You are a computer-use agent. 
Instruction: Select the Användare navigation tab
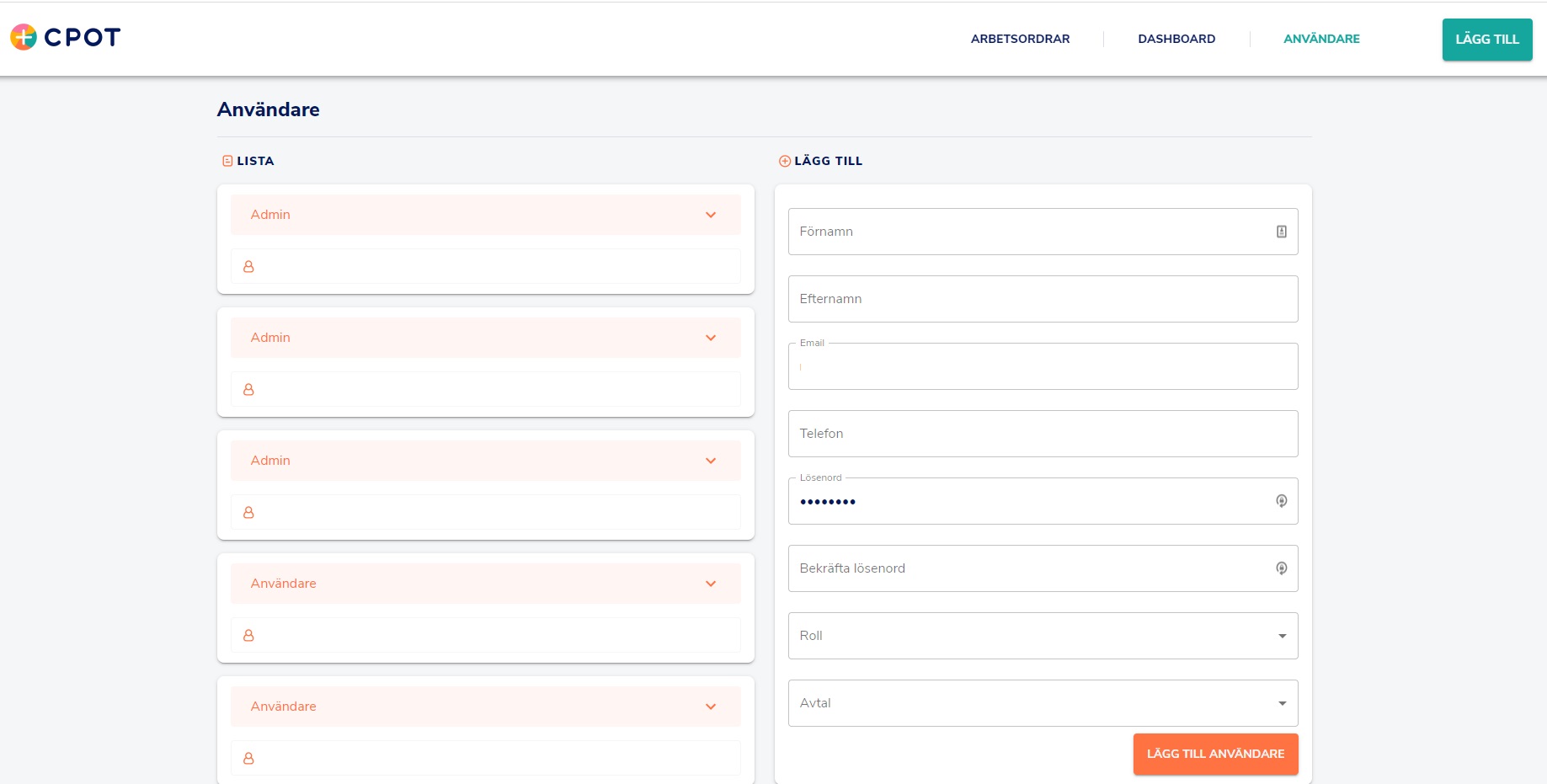pos(1320,39)
